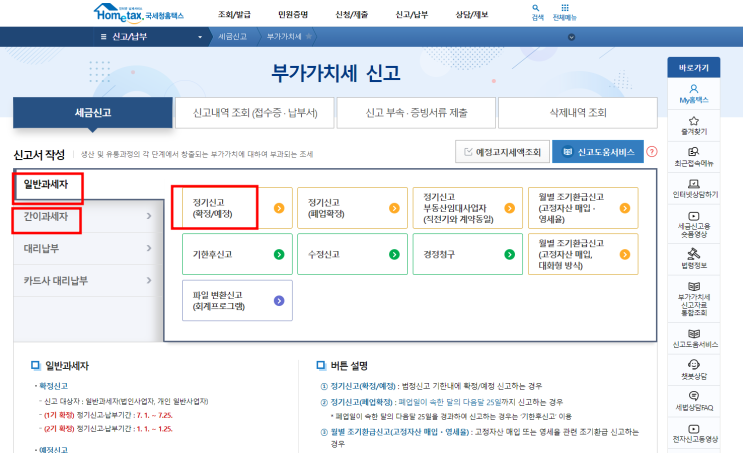Expand the 신고/납부 breadcrumb dropdown
This screenshot has width=743, height=453.
pos(199,37)
